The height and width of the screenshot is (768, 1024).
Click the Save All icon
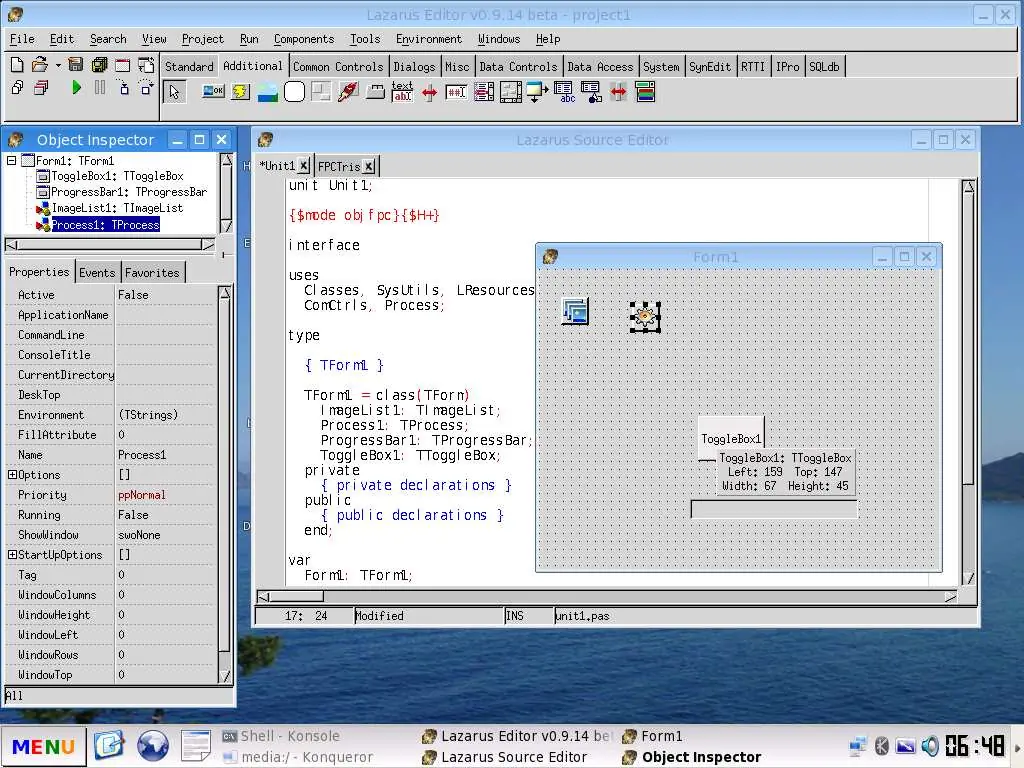99,65
